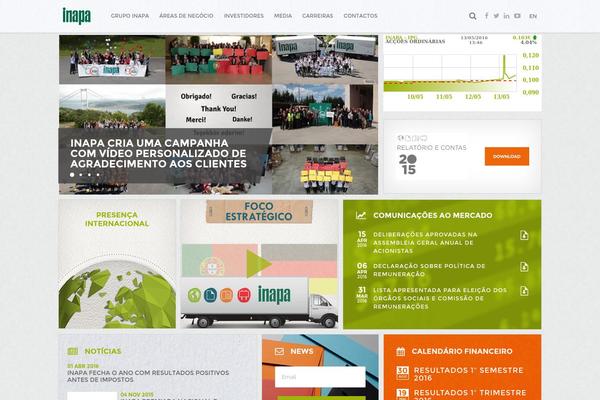Focus the newsletter Email field
This screenshot has width=600, height=400.
point(320,377)
